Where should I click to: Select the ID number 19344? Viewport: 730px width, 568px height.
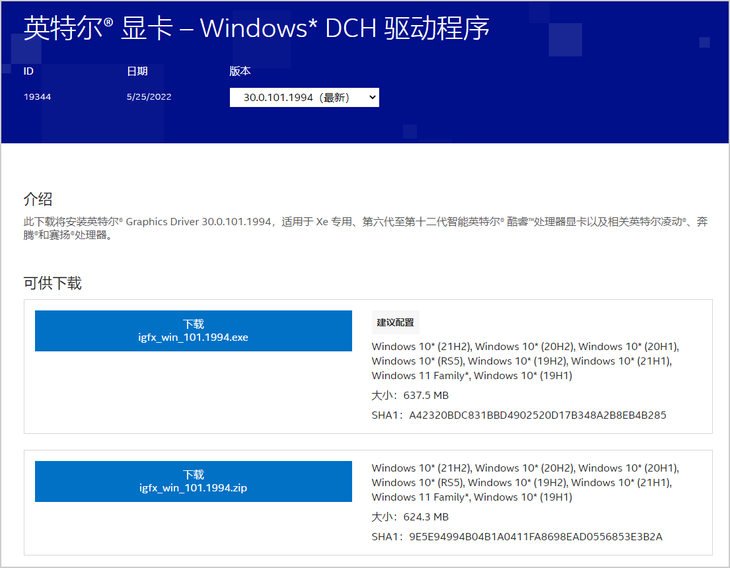[37, 97]
